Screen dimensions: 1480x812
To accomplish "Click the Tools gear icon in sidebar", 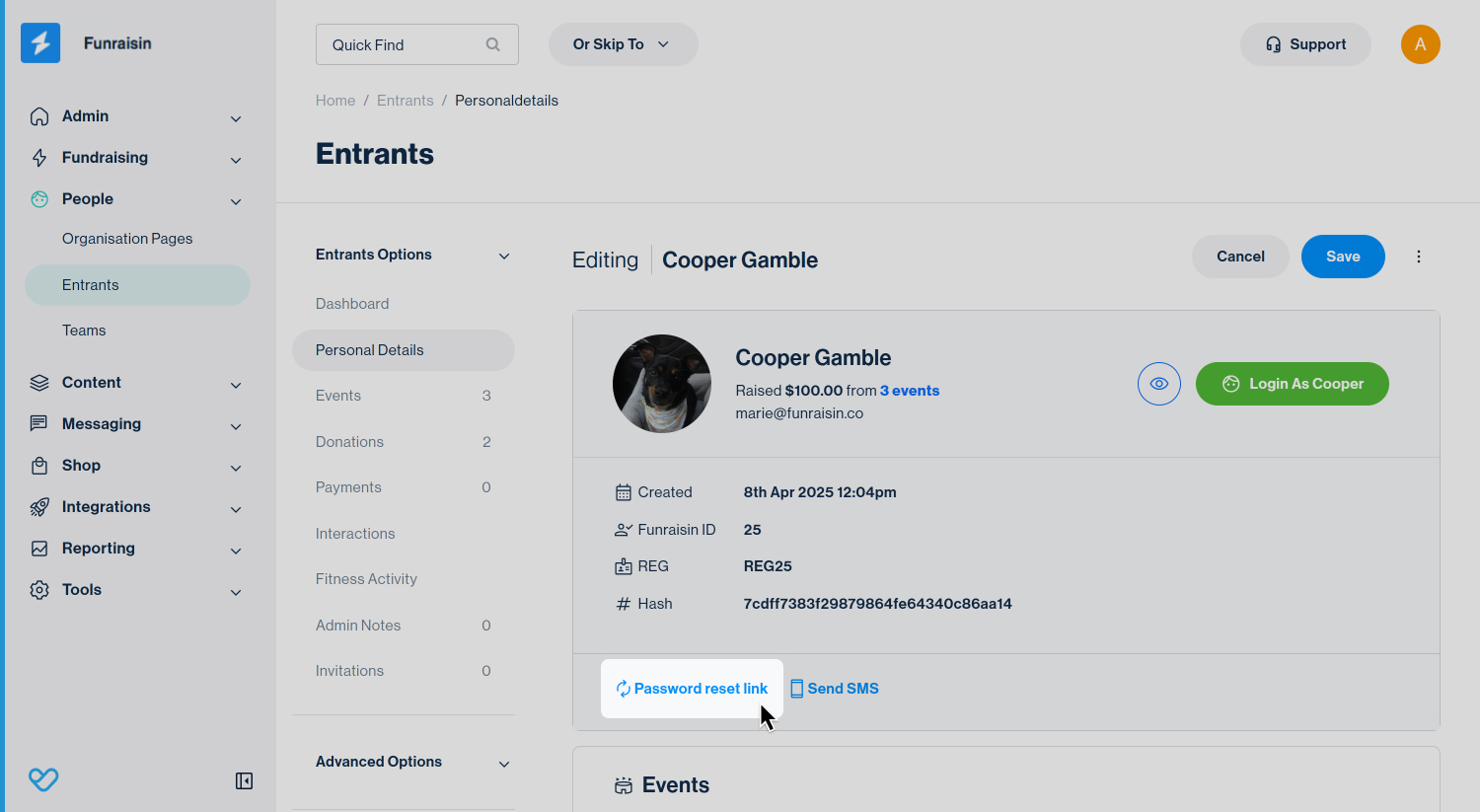I will click(x=39, y=590).
